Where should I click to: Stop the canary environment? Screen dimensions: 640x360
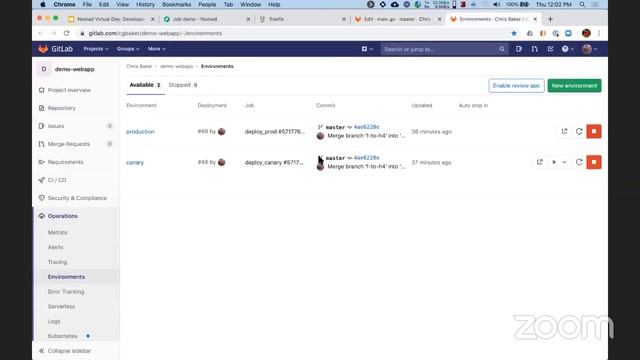coord(594,162)
